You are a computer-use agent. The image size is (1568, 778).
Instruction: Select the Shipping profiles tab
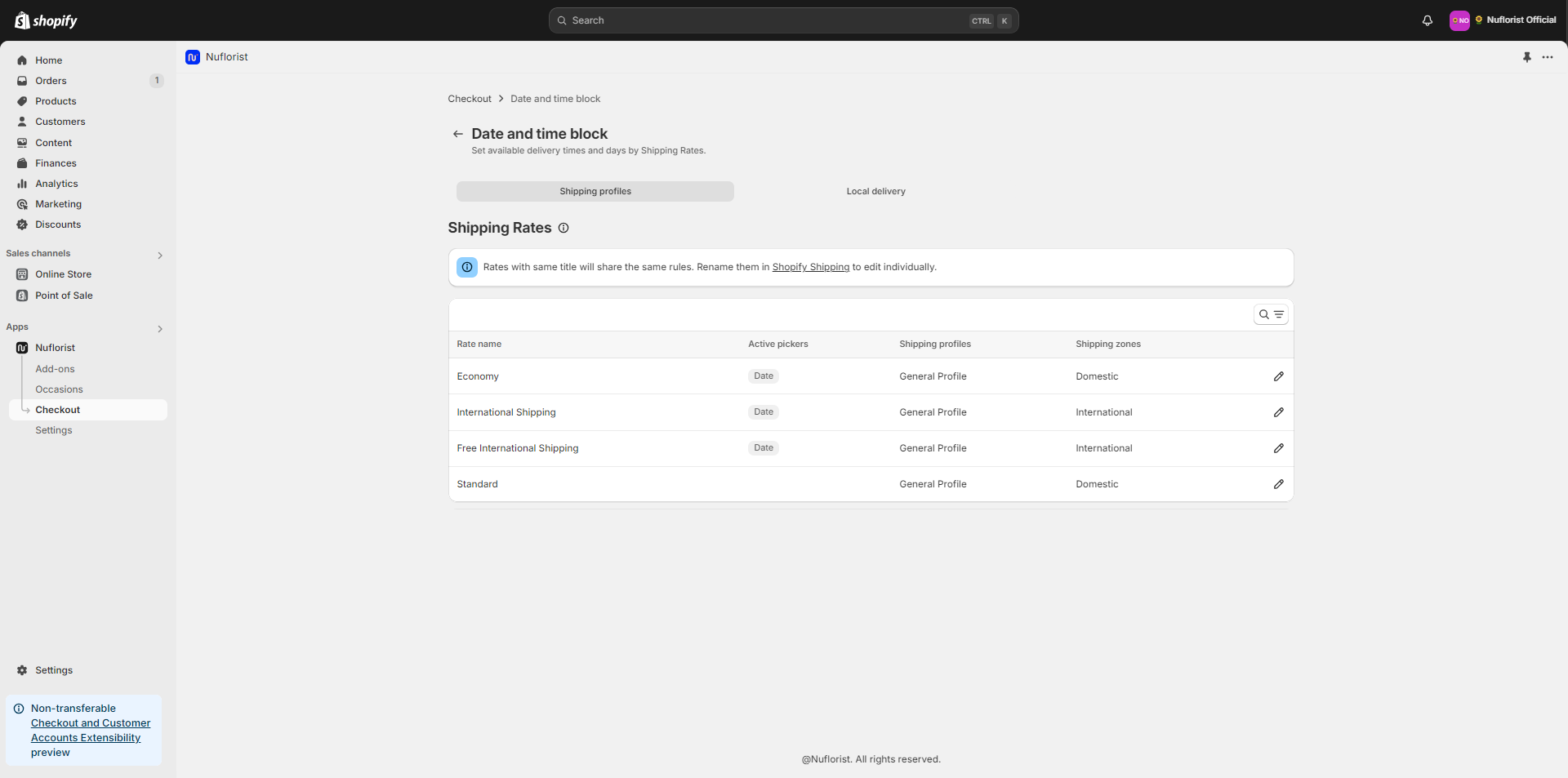pos(595,191)
